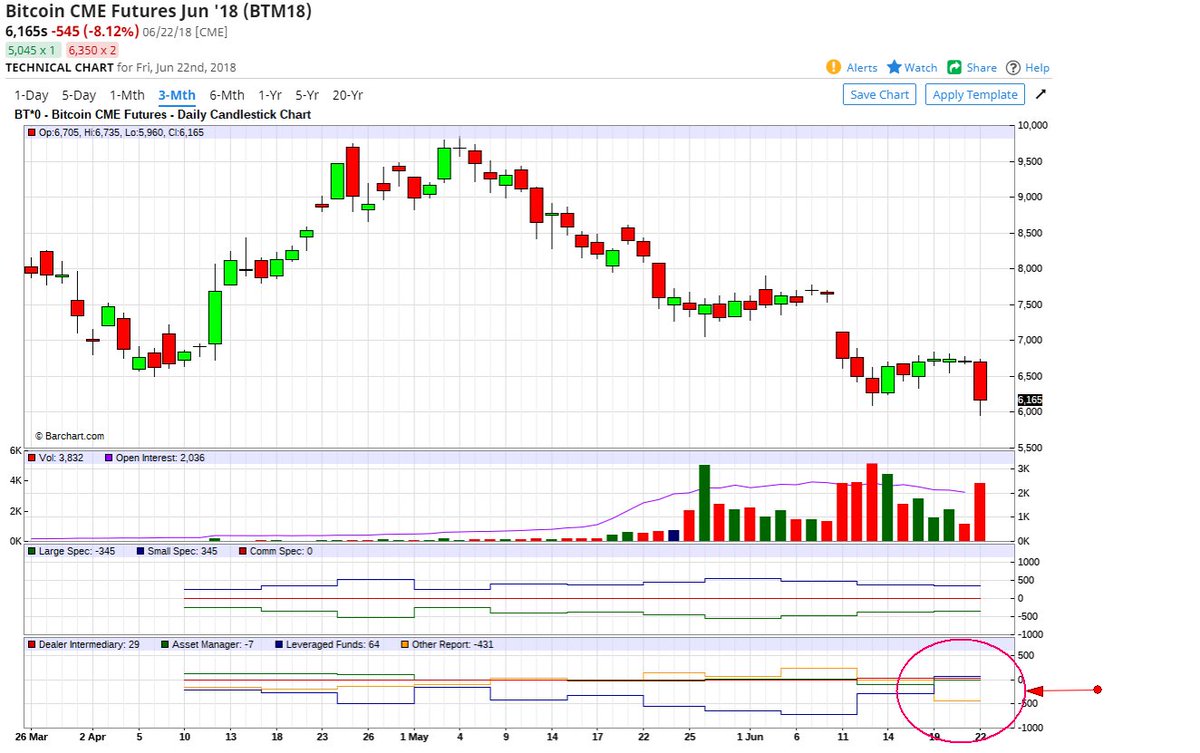Switch to the 1-Mth range
Viewport: 1200px width, 753px height.
pos(127,95)
